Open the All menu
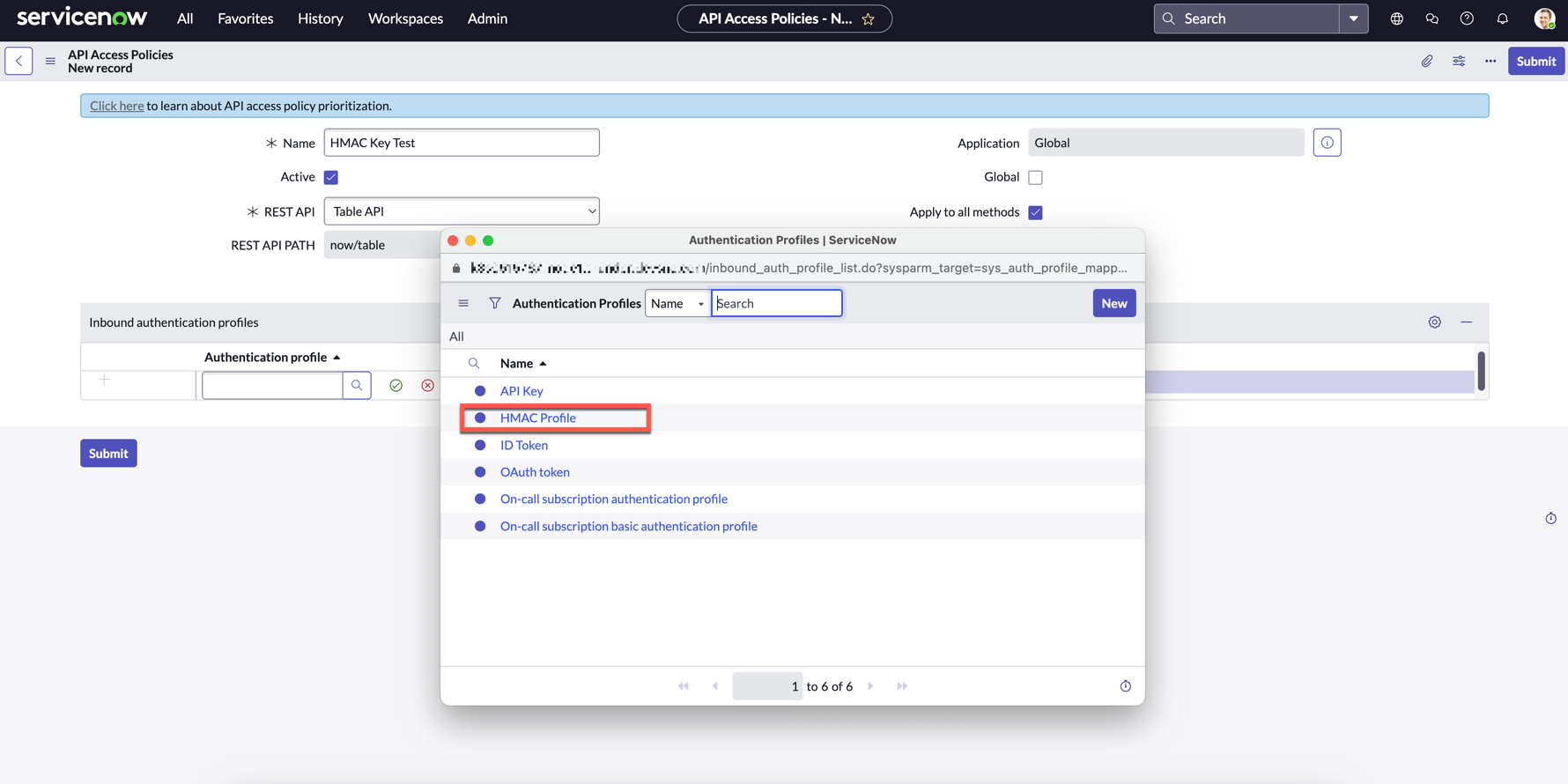This screenshot has width=1568, height=784. tap(185, 18)
